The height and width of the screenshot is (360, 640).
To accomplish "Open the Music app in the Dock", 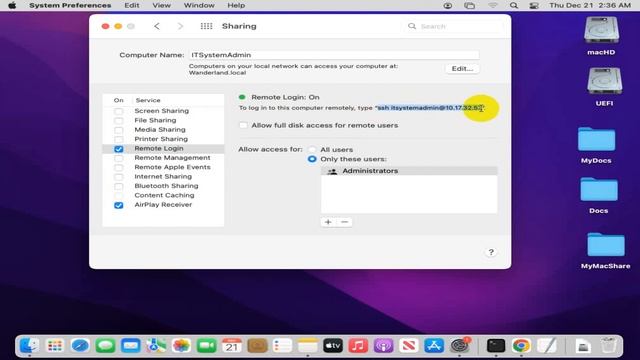I will [358, 346].
